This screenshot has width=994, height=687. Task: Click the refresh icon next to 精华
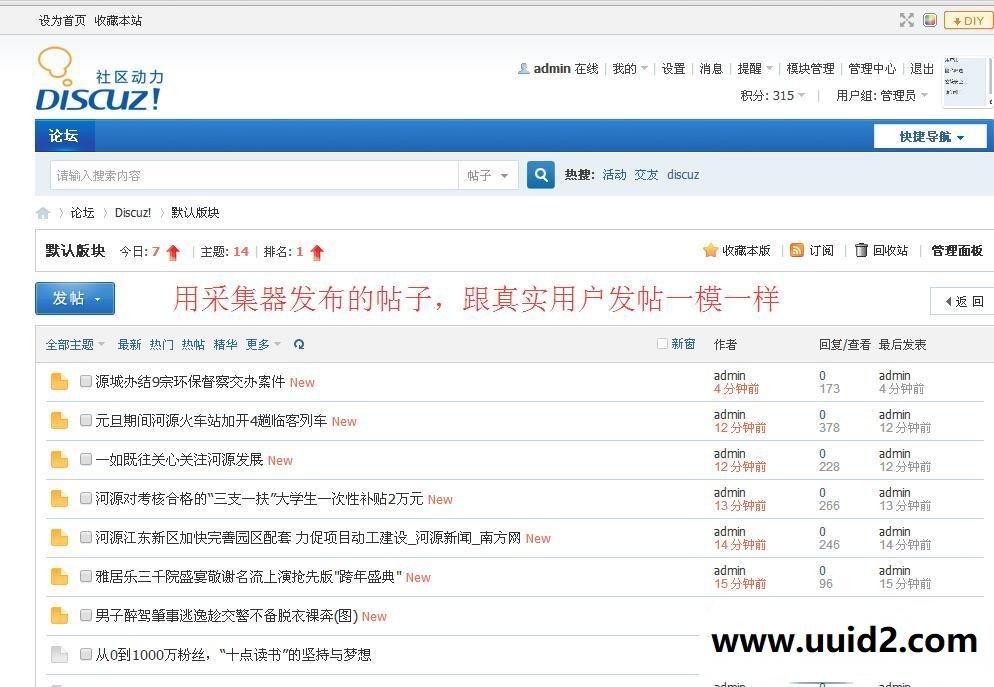click(298, 343)
